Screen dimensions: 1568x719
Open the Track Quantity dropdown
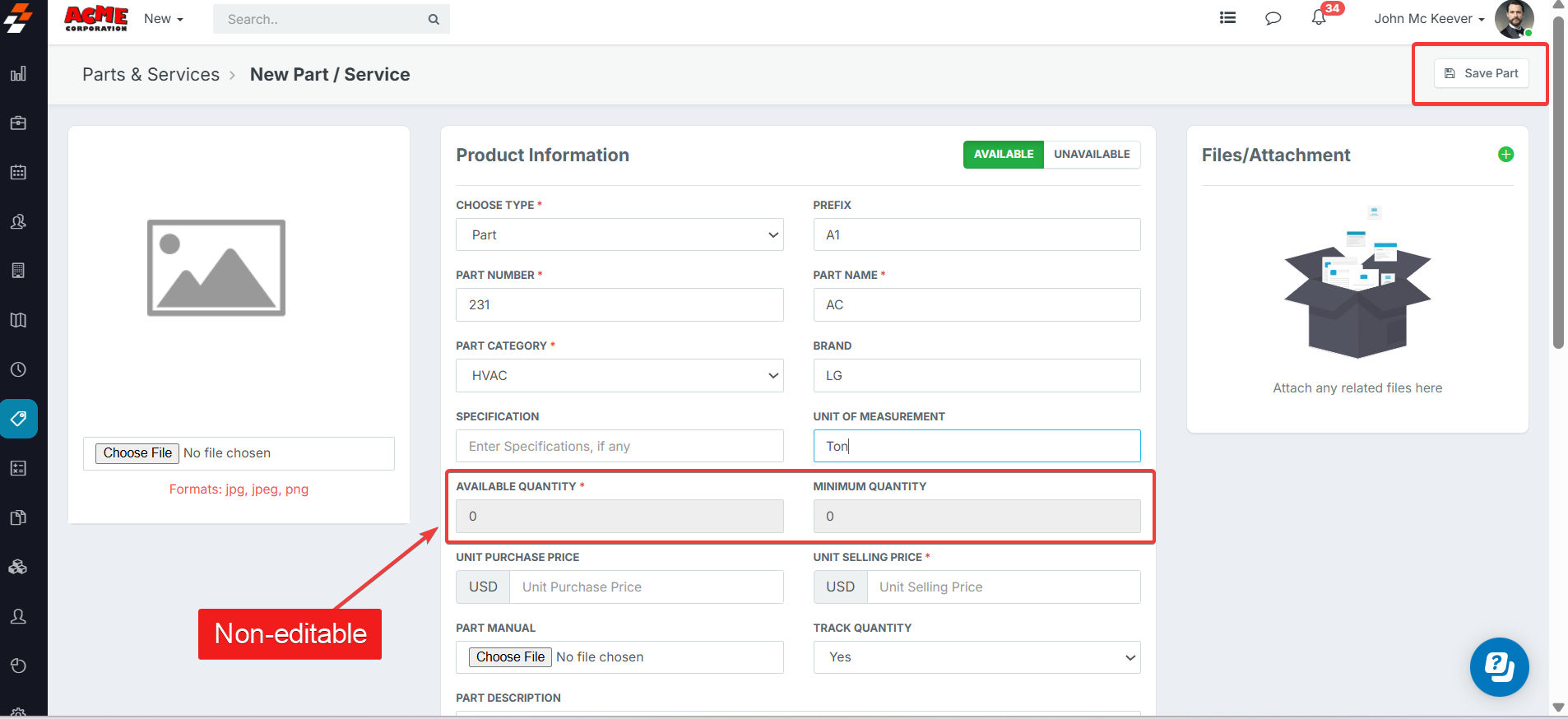tap(977, 657)
